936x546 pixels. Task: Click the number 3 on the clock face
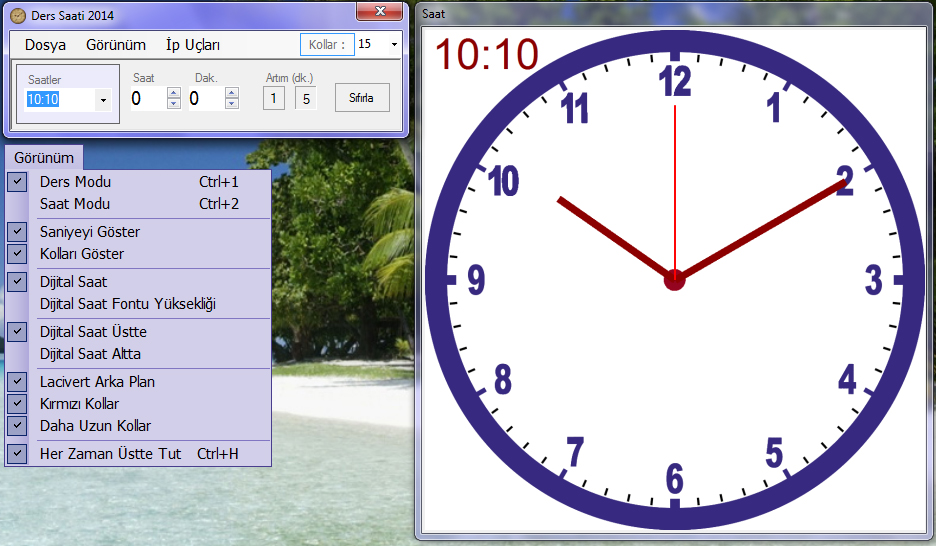(873, 281)
